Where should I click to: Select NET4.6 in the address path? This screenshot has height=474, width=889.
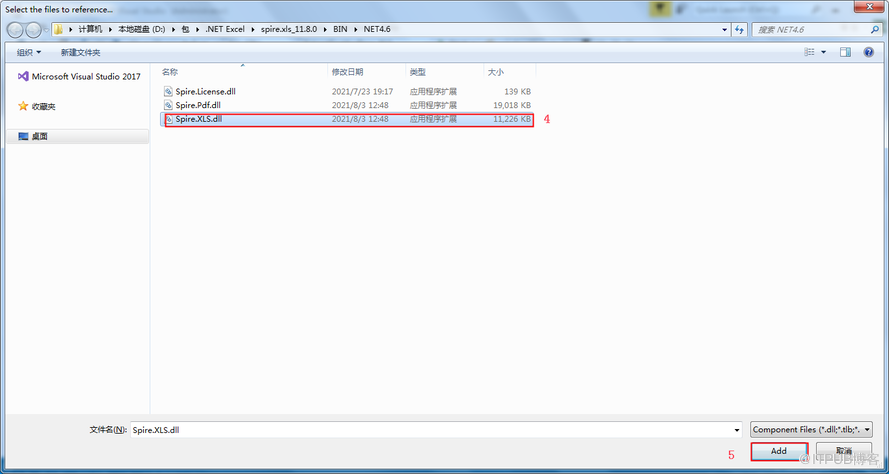377,29
